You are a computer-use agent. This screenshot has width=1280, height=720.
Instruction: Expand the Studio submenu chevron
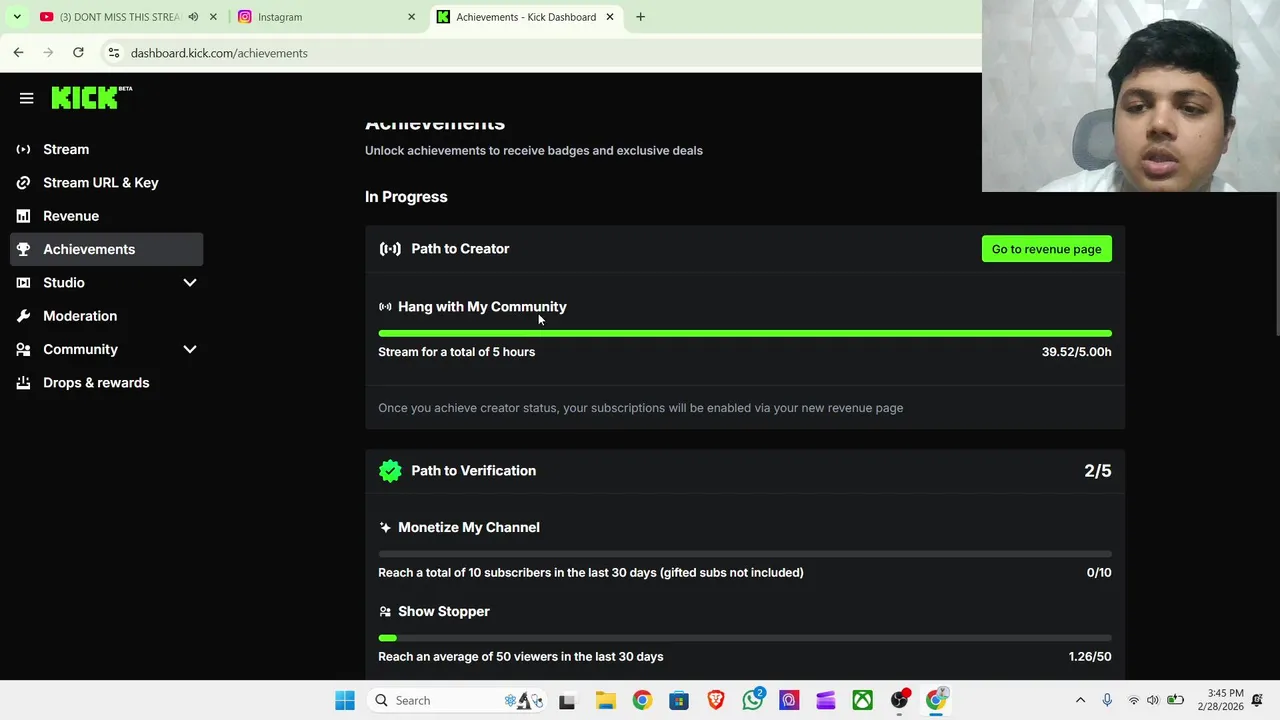(x=190, y=283)
